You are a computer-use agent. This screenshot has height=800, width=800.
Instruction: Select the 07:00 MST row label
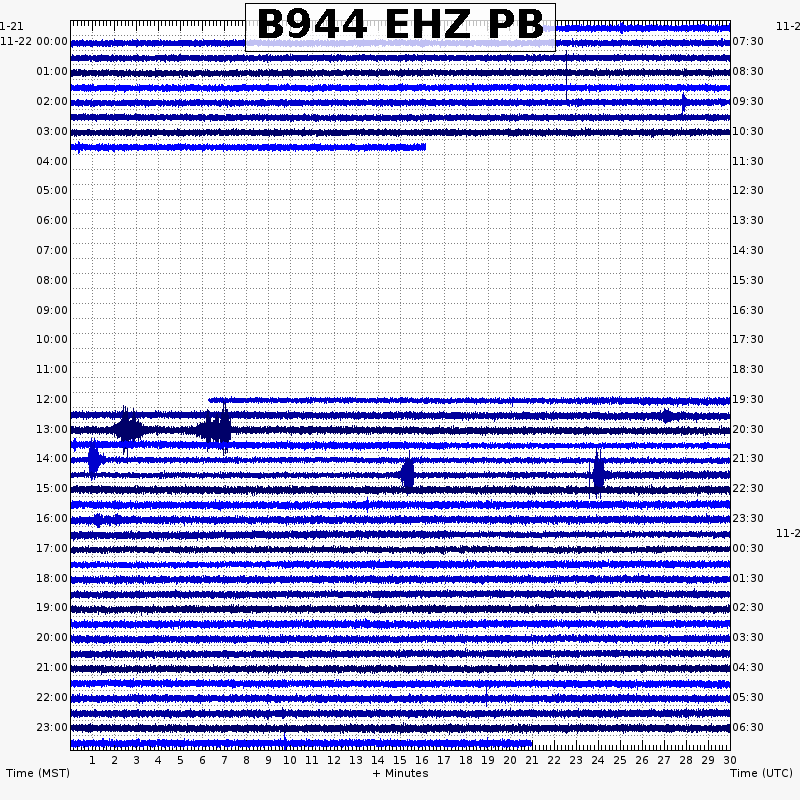click(52, 251)
